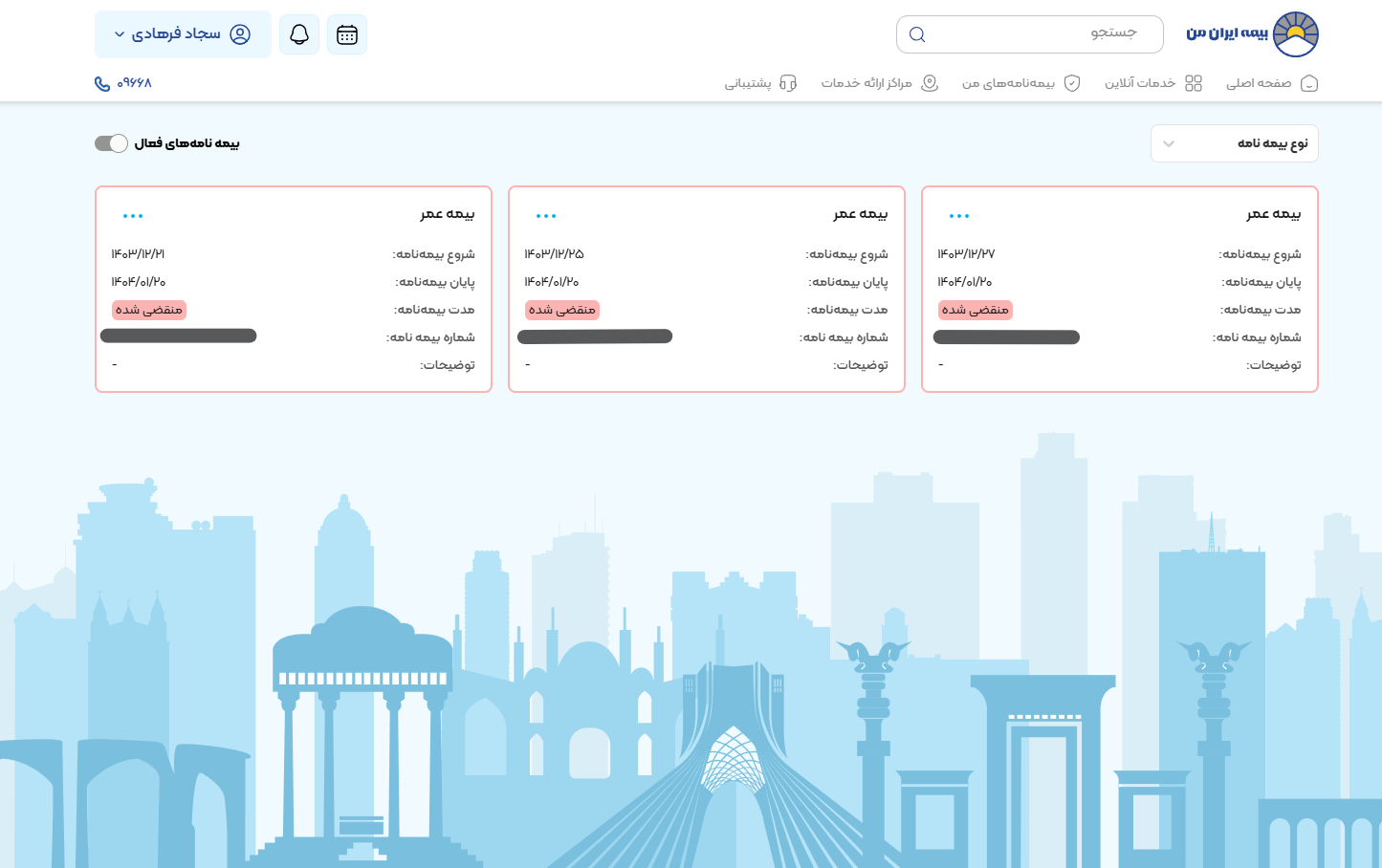Image resolution: width=1382 pixels, height=868 pixels.
Task: Click the user profile avatar icon
Action: 240,33
